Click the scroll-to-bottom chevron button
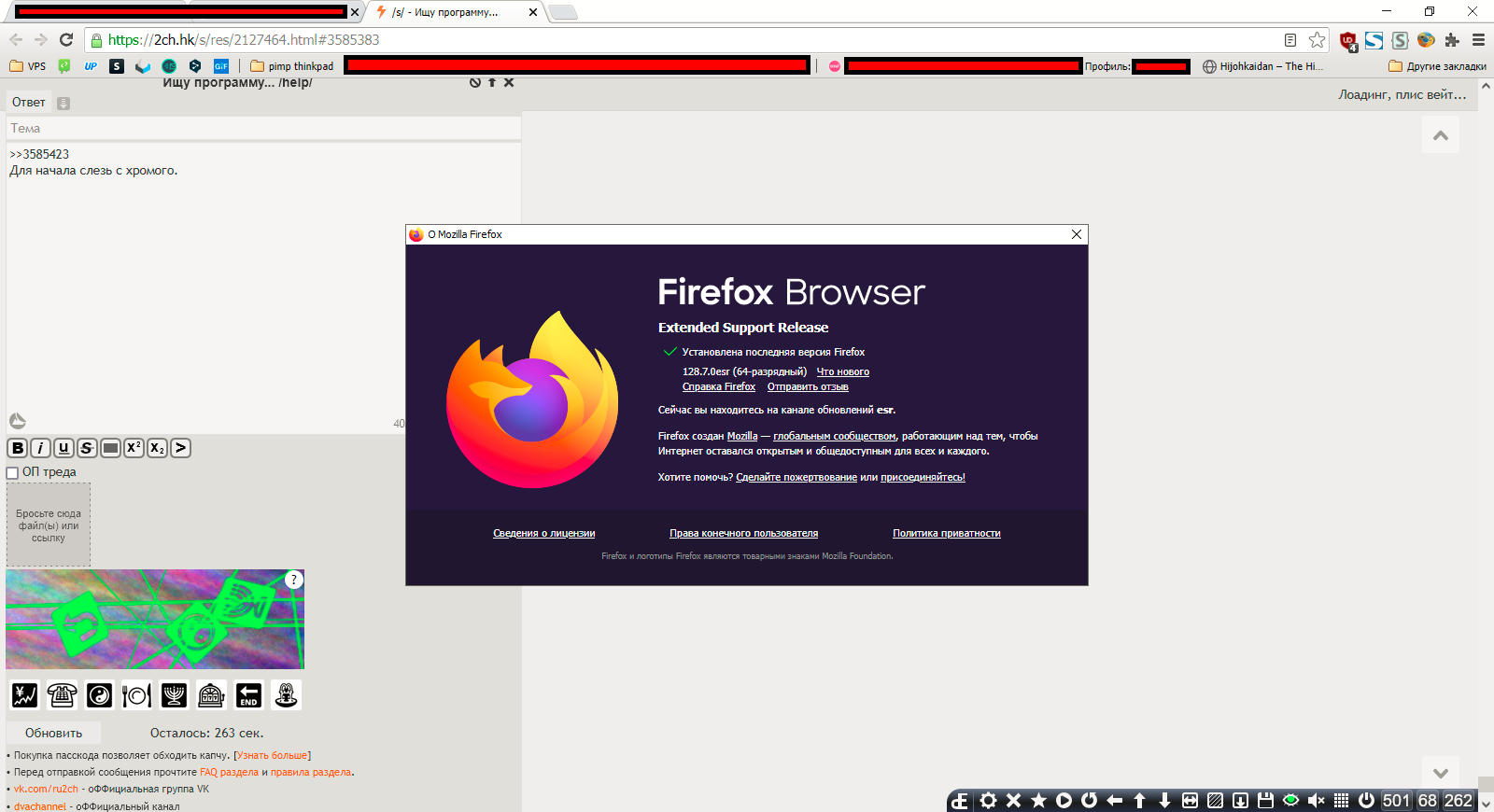The image size is (1494, 812). pos(1441,773)
